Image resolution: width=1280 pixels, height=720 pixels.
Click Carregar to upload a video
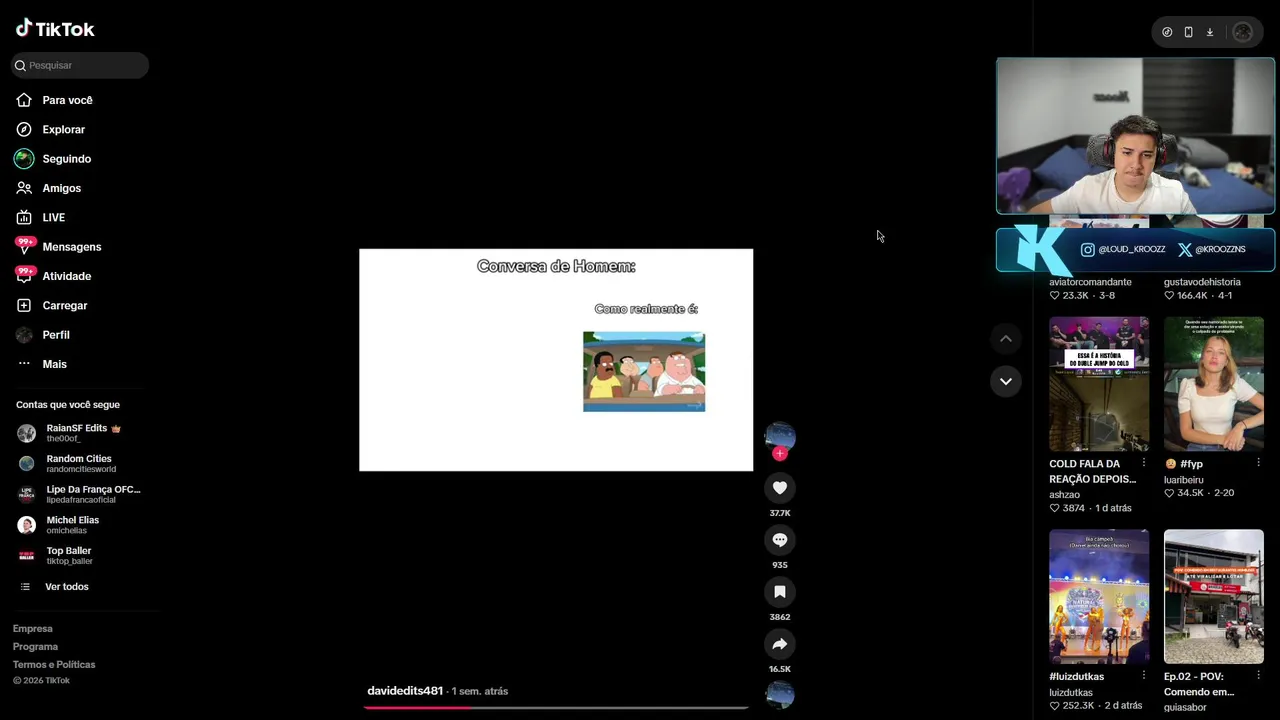[65, 305]
